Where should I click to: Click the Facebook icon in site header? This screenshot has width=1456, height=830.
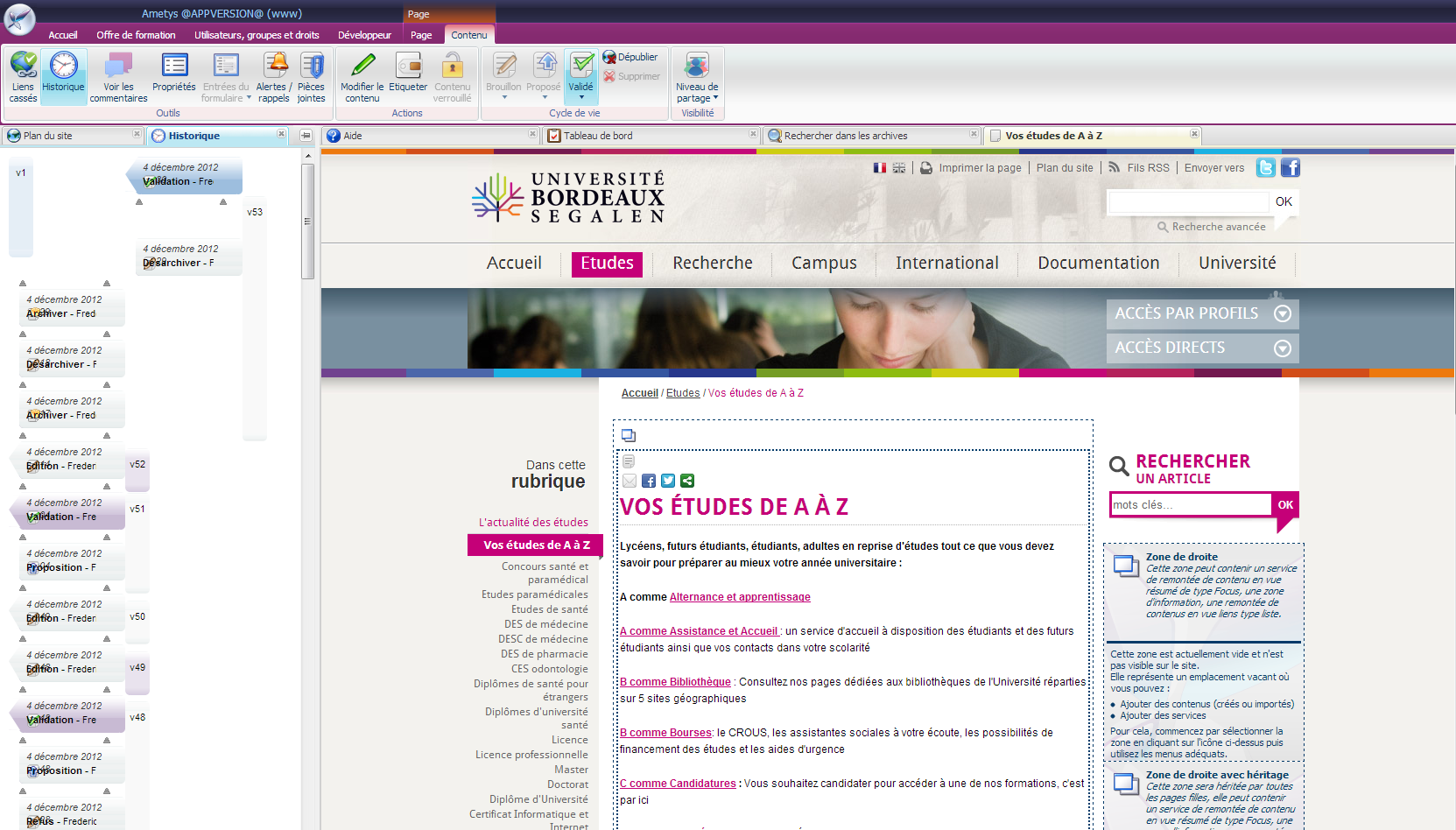[1291, 167]
